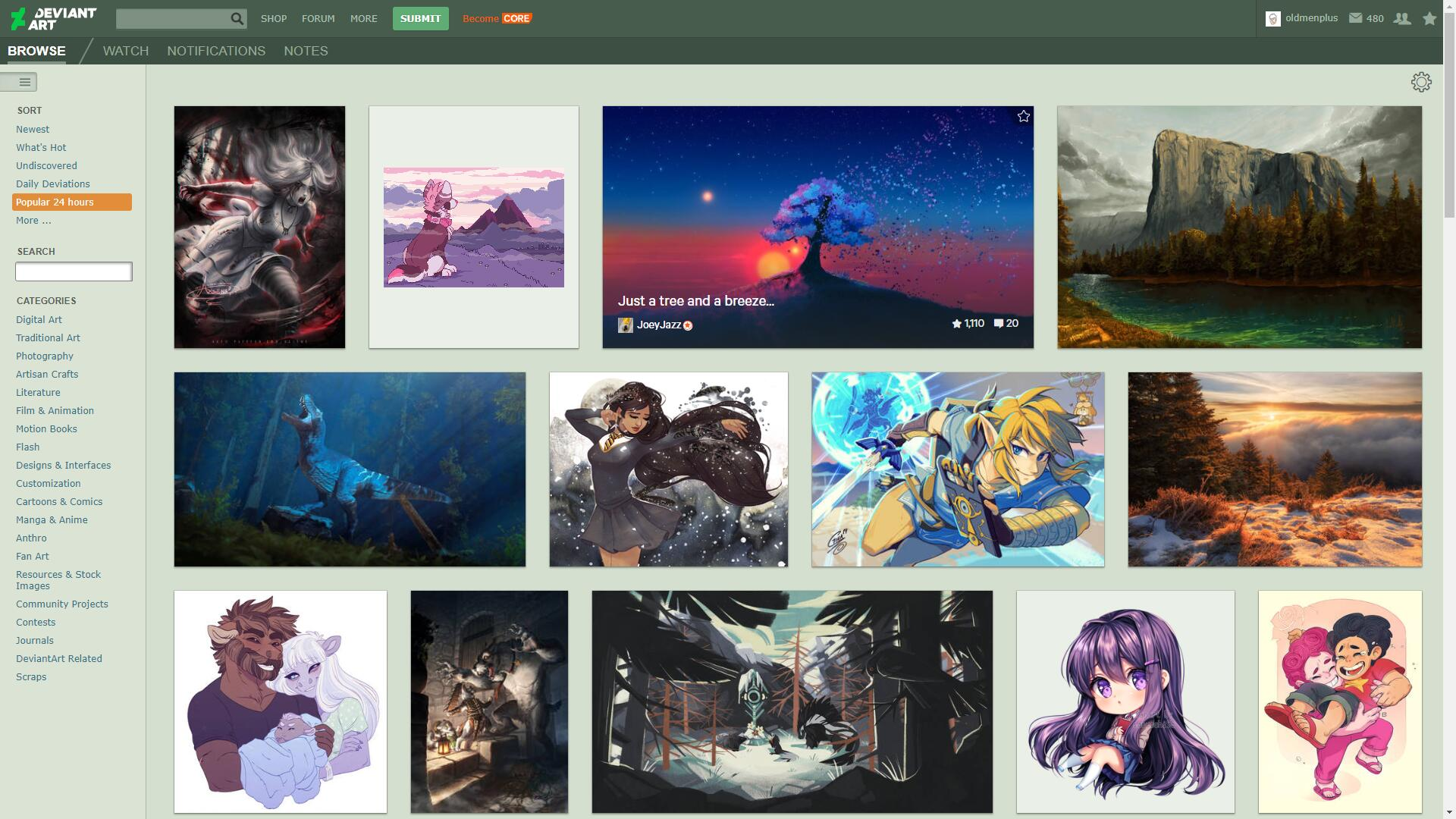Click the 'Become CORE' link

pos(495,18)
